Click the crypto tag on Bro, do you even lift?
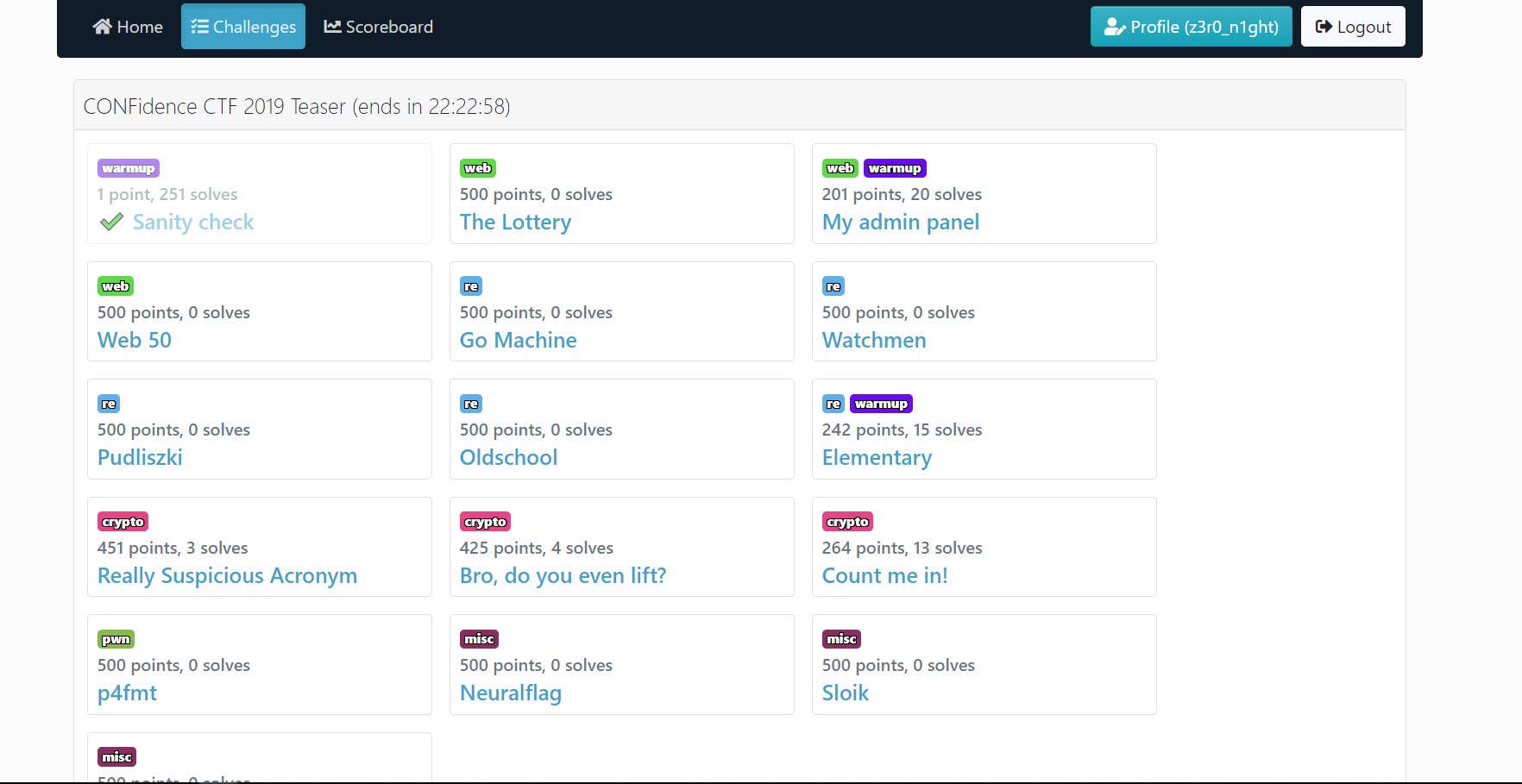This screenshot has width=1522, height=784. click(x=486, y=522)
